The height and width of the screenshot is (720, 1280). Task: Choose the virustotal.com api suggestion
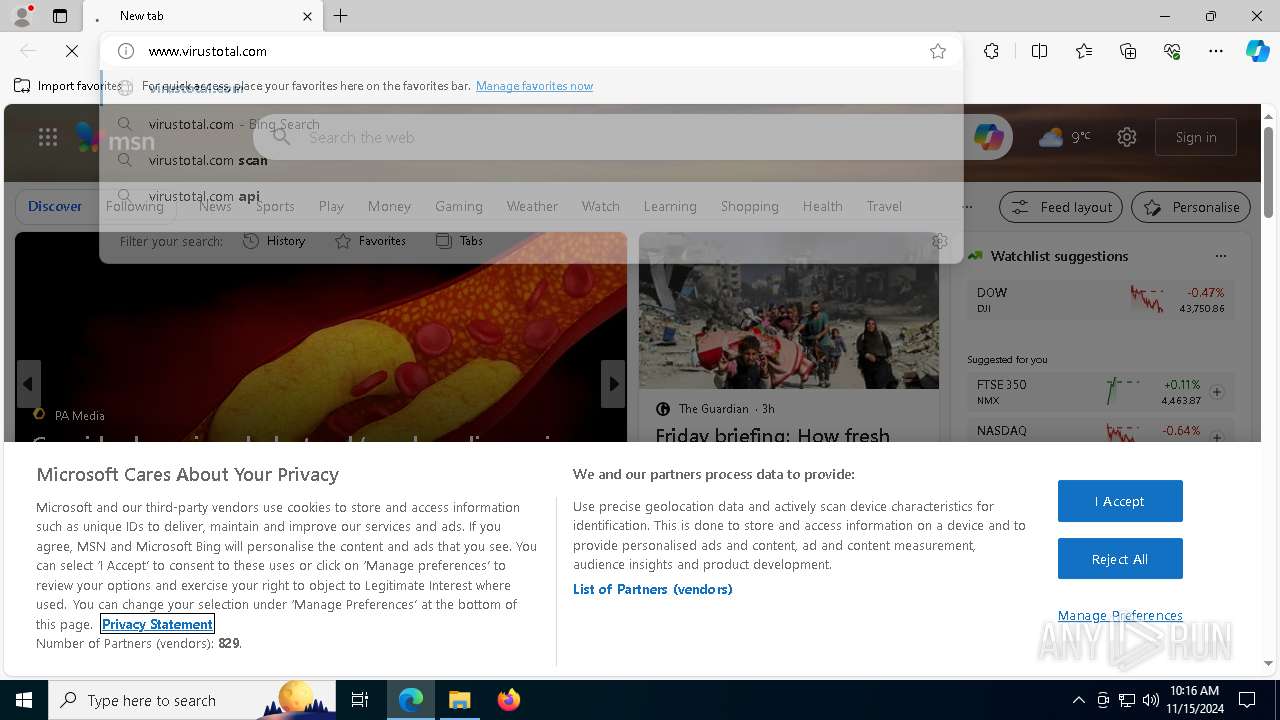tap(530, 196)
